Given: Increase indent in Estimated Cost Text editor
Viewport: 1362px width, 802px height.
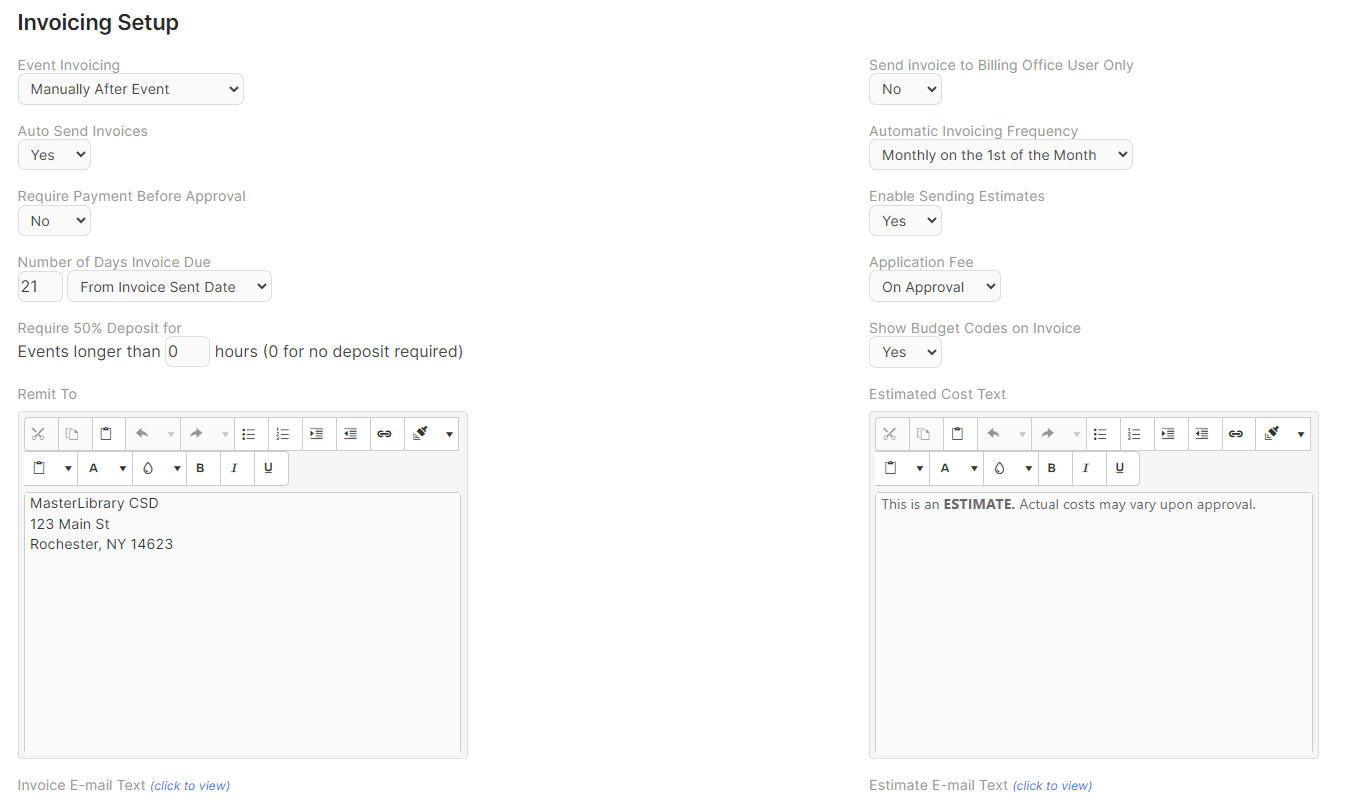Looking at the screenshot, I should pyautogui.click(x=1167, y=434).
